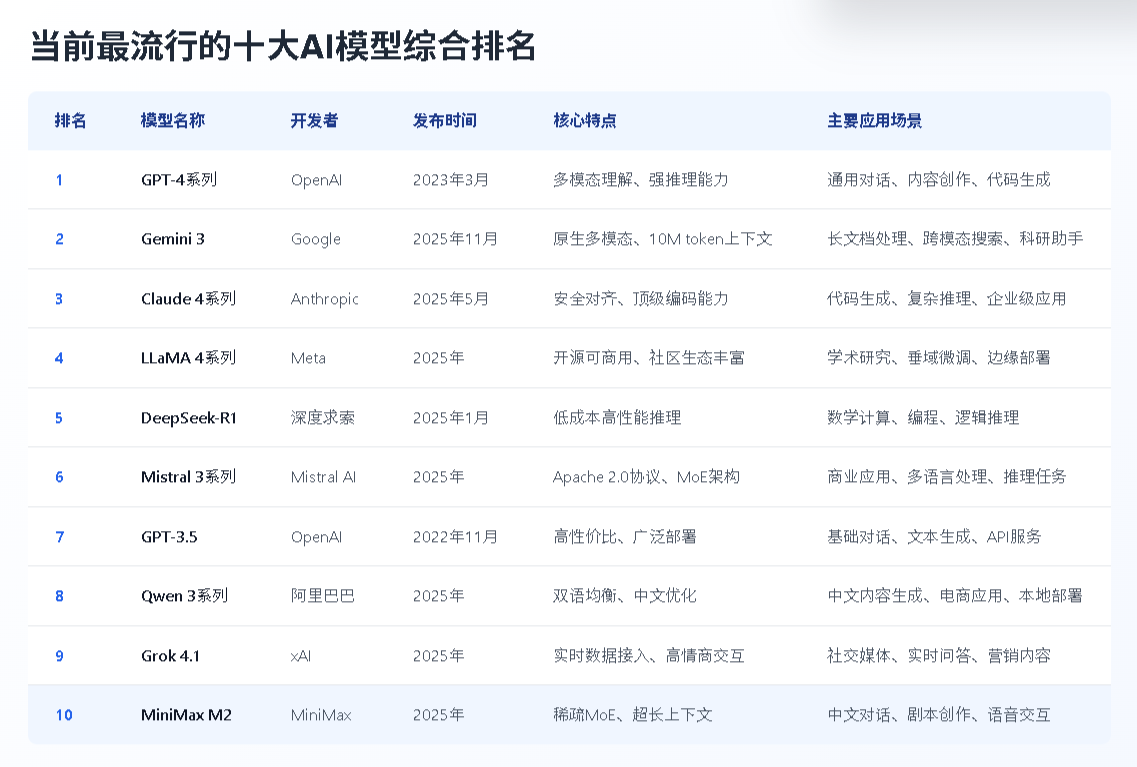Click rank number 3 in the table
The height and width of the screenshot is (767, 1137).
tap(59, 299)
